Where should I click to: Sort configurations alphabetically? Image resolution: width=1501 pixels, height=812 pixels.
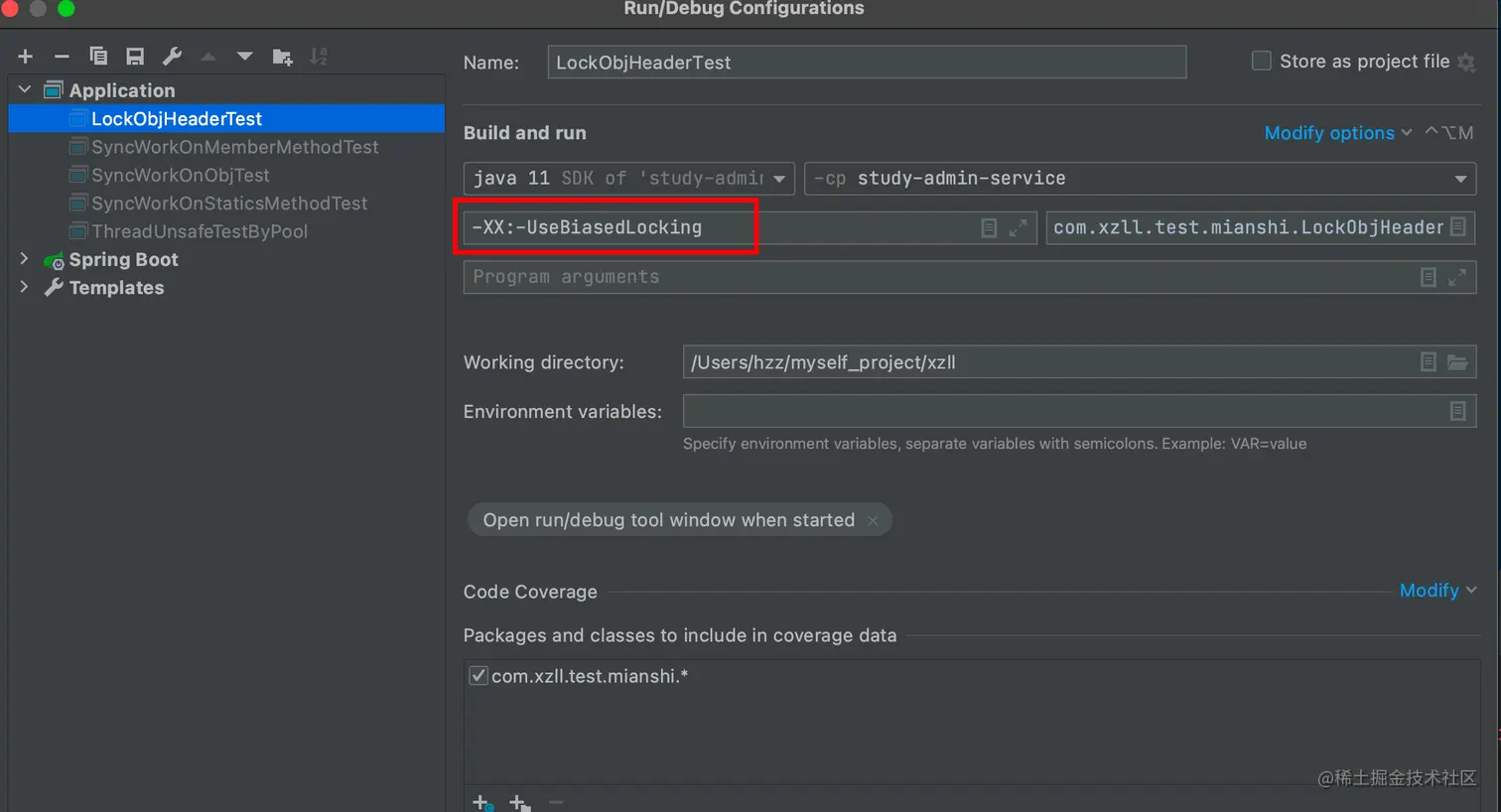click(x=318, y=57)
